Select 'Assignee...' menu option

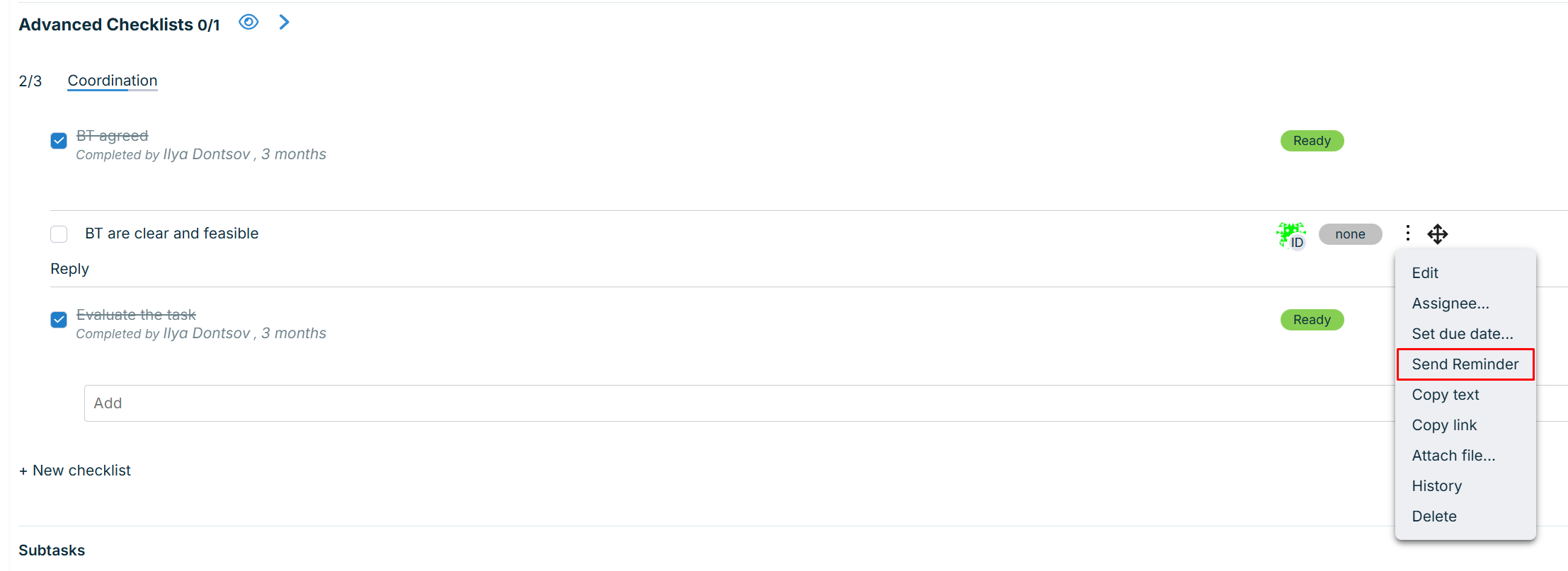1450,304
